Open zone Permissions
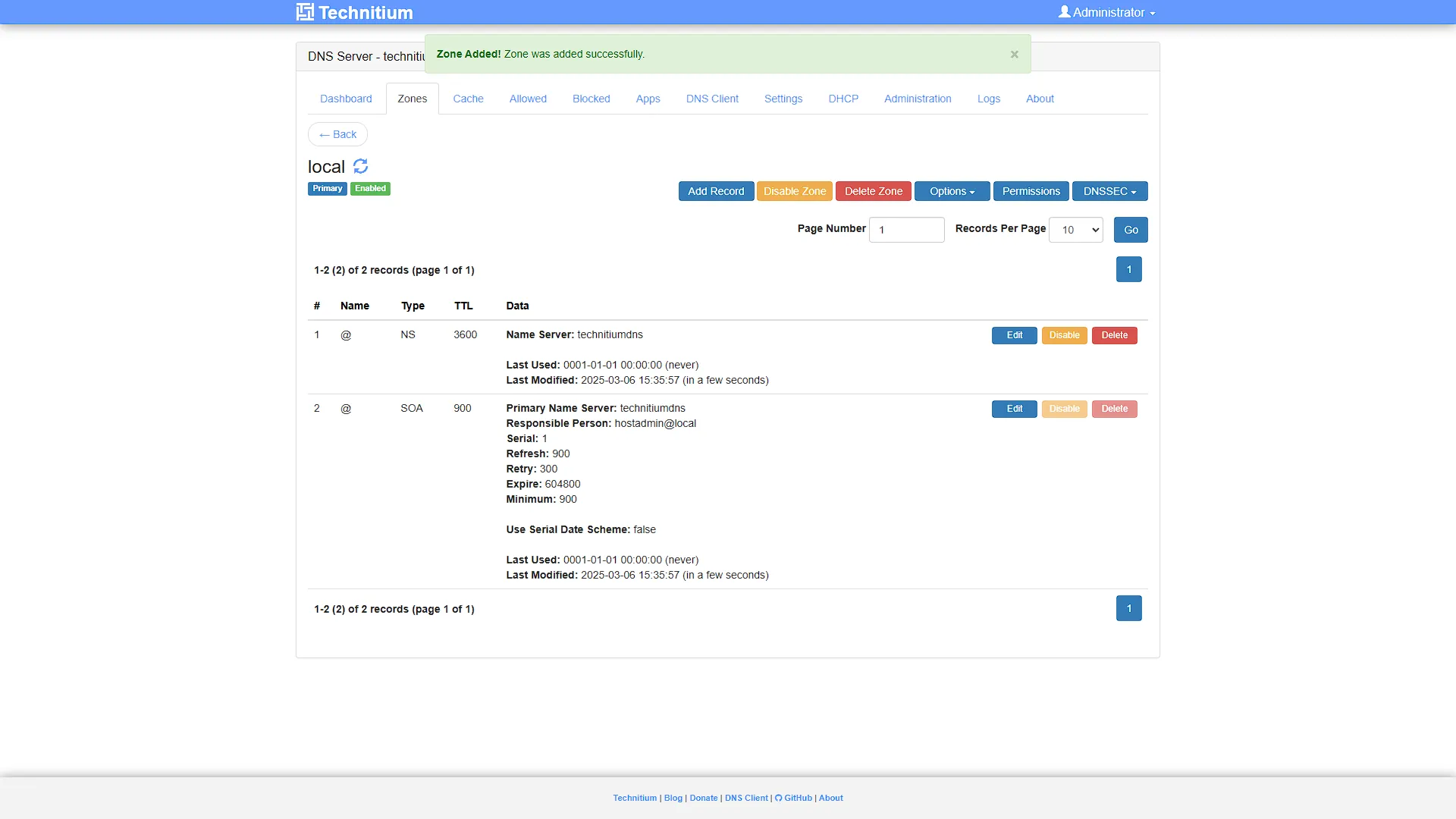1456x819 pixels. tap(1031, 191)
